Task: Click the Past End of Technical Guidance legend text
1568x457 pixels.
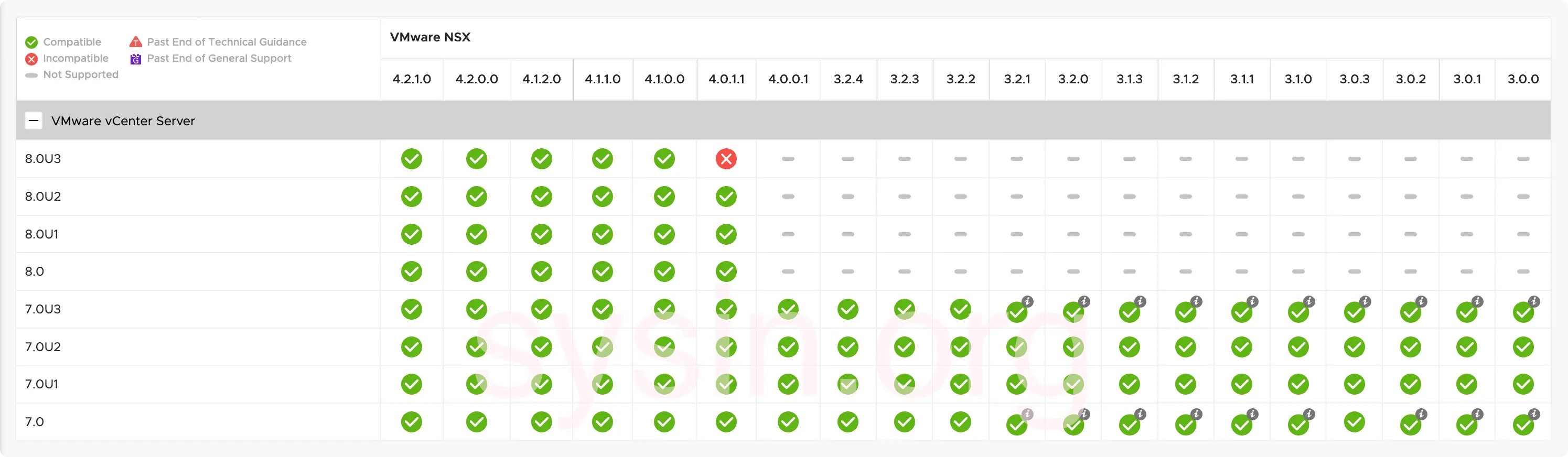Action: pyautogui.click(x=227, y=42)
